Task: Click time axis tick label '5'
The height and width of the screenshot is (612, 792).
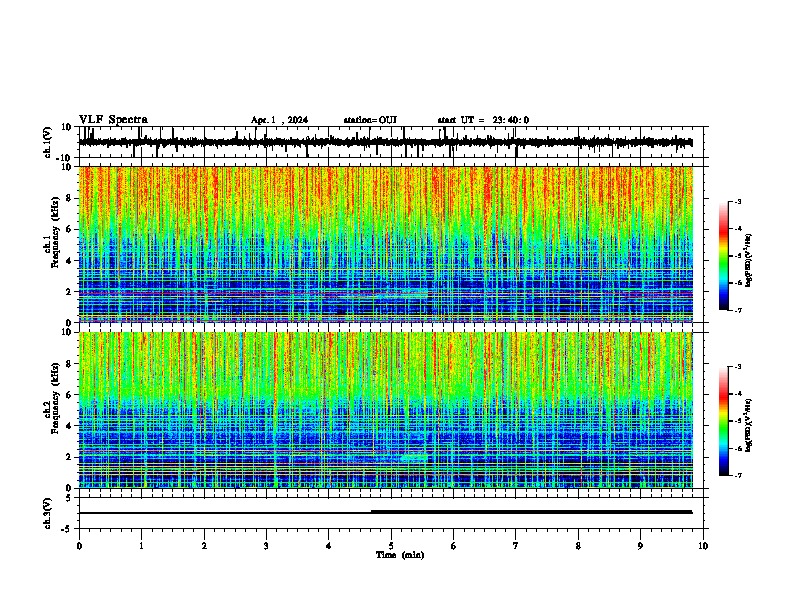Action: [x=391, y=546]
